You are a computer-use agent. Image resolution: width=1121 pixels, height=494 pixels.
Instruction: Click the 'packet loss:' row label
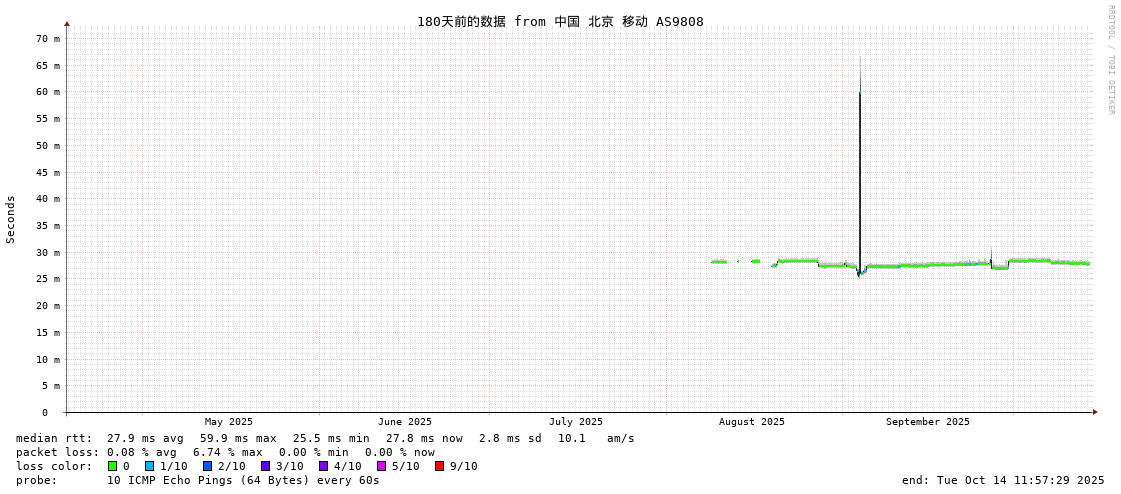[x=57, y=453]
